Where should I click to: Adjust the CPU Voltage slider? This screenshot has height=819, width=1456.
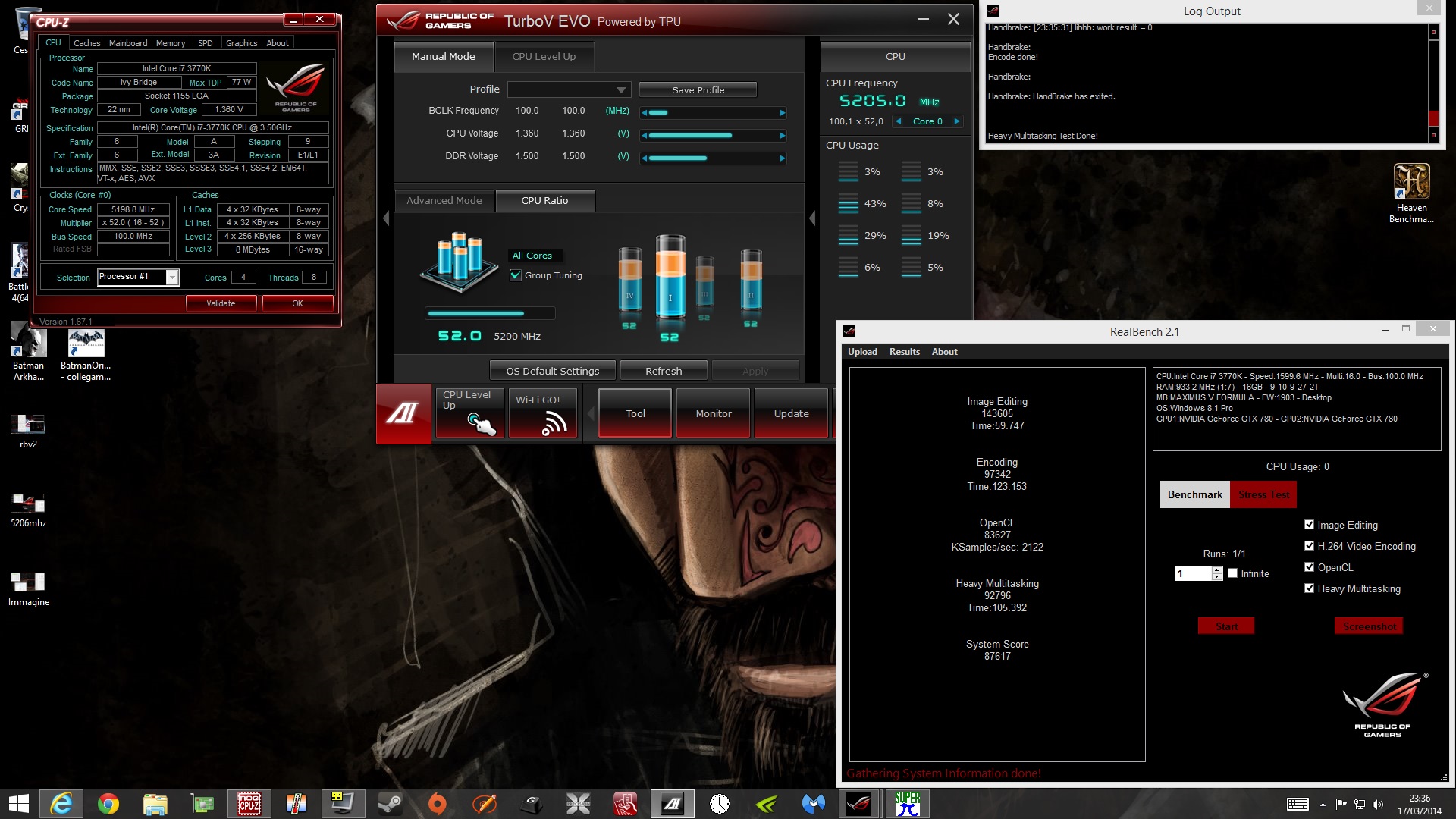click(713, 136)
